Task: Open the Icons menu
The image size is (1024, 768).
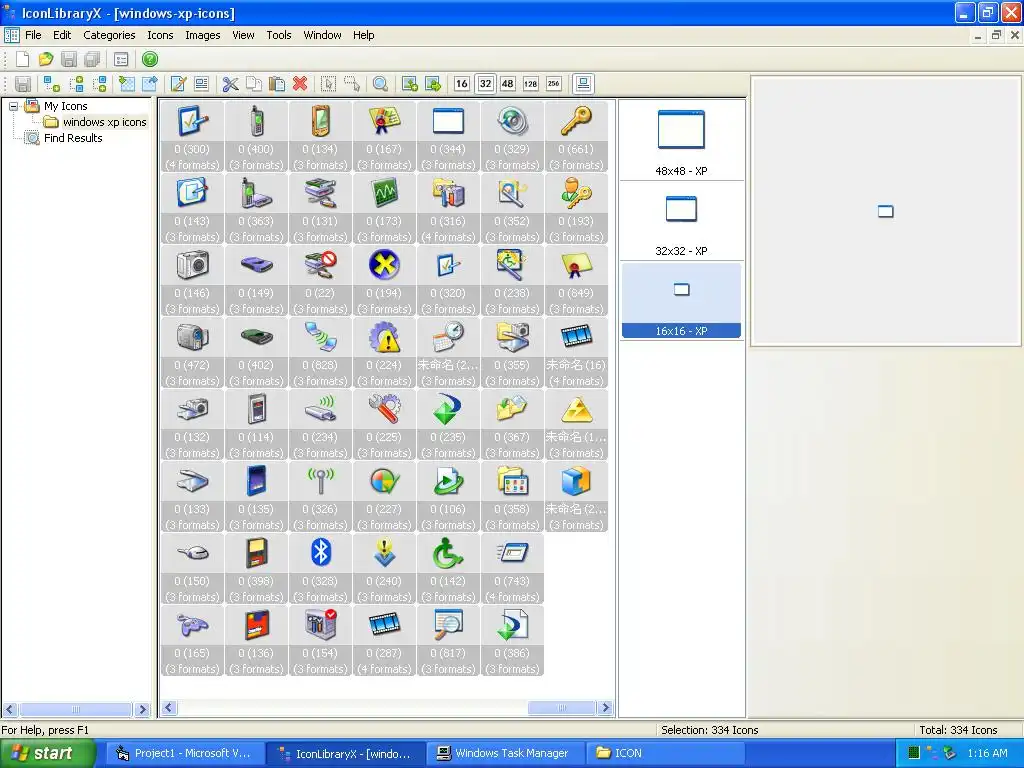Action: pos(160,35)
